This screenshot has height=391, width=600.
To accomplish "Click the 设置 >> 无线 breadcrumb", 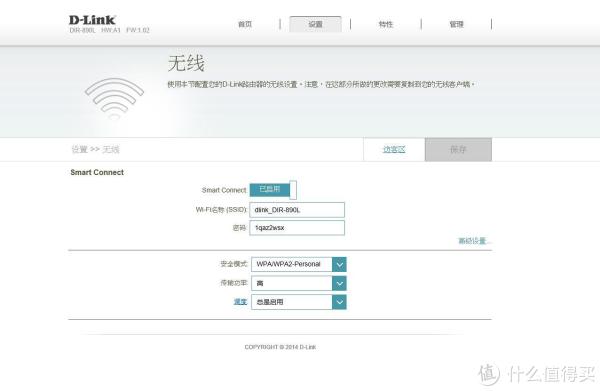I will (95, 149).
